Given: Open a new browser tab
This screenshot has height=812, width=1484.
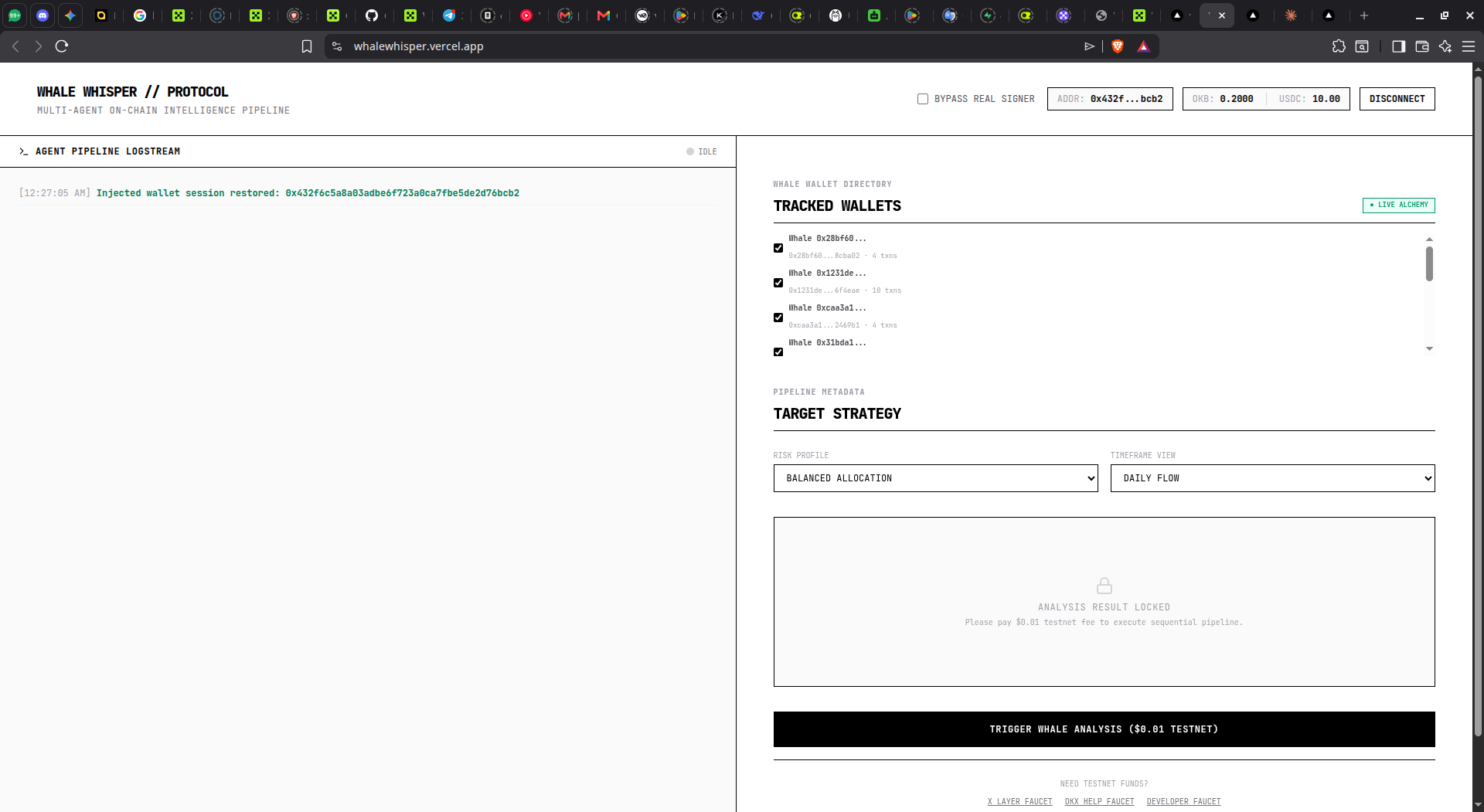Looking at the screenshot, I should 1364,15.
